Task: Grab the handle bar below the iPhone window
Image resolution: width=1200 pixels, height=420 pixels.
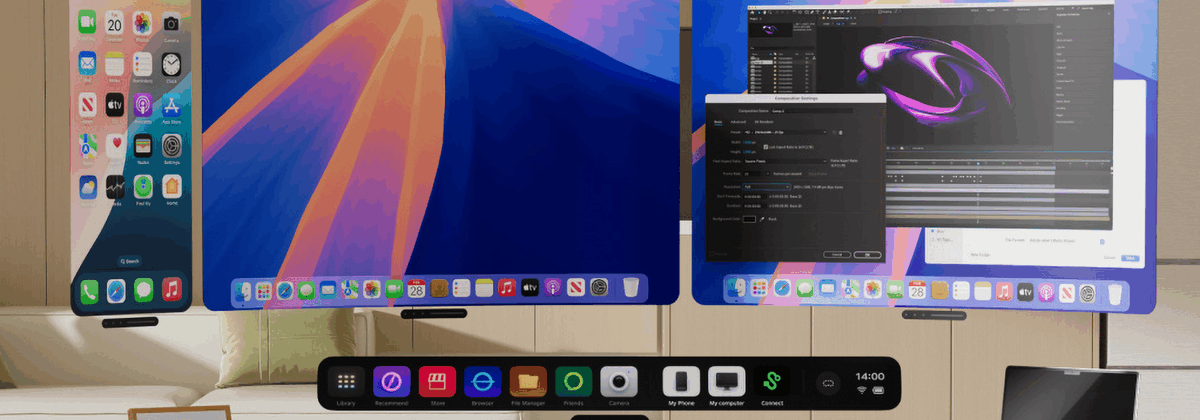Action: [129, 323]
